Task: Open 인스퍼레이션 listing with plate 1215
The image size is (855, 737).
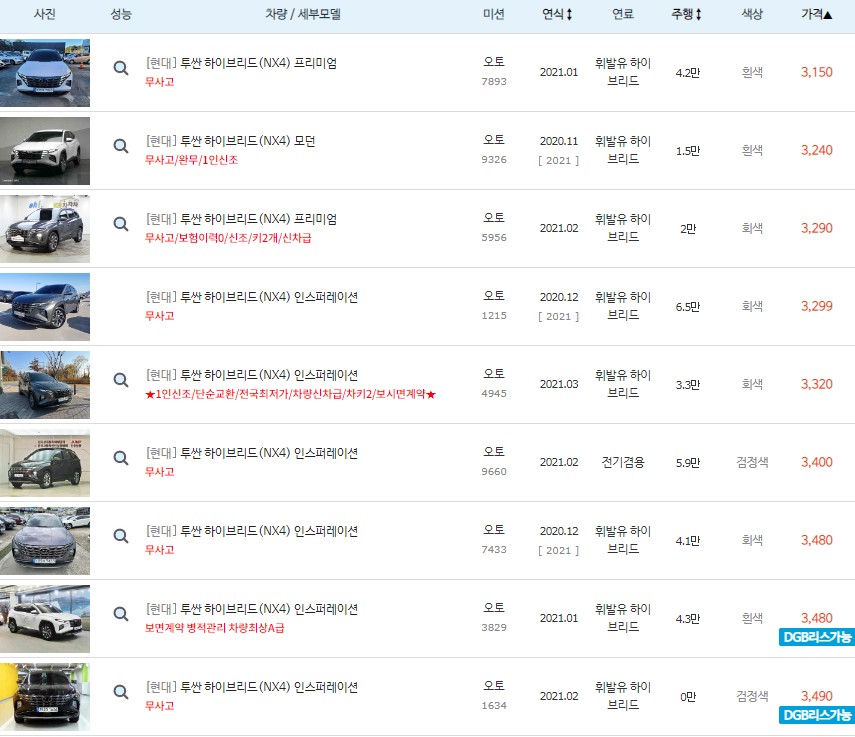Action: tap(251, 297)
